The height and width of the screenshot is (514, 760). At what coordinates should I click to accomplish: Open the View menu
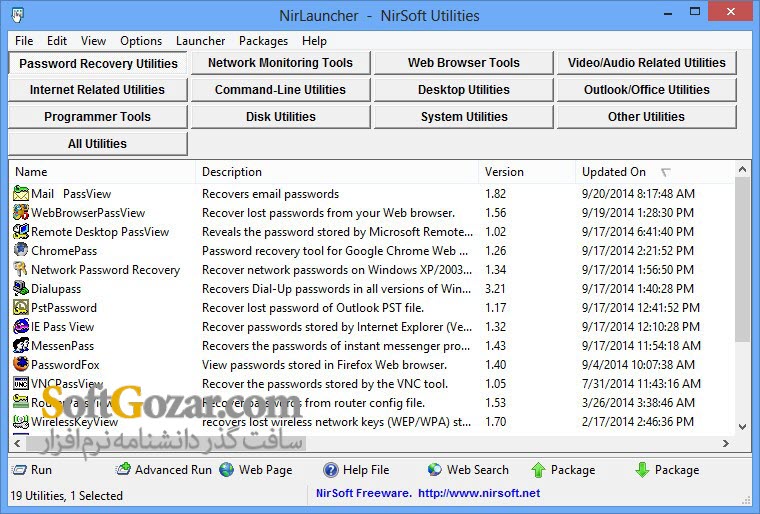coord(93,41)
